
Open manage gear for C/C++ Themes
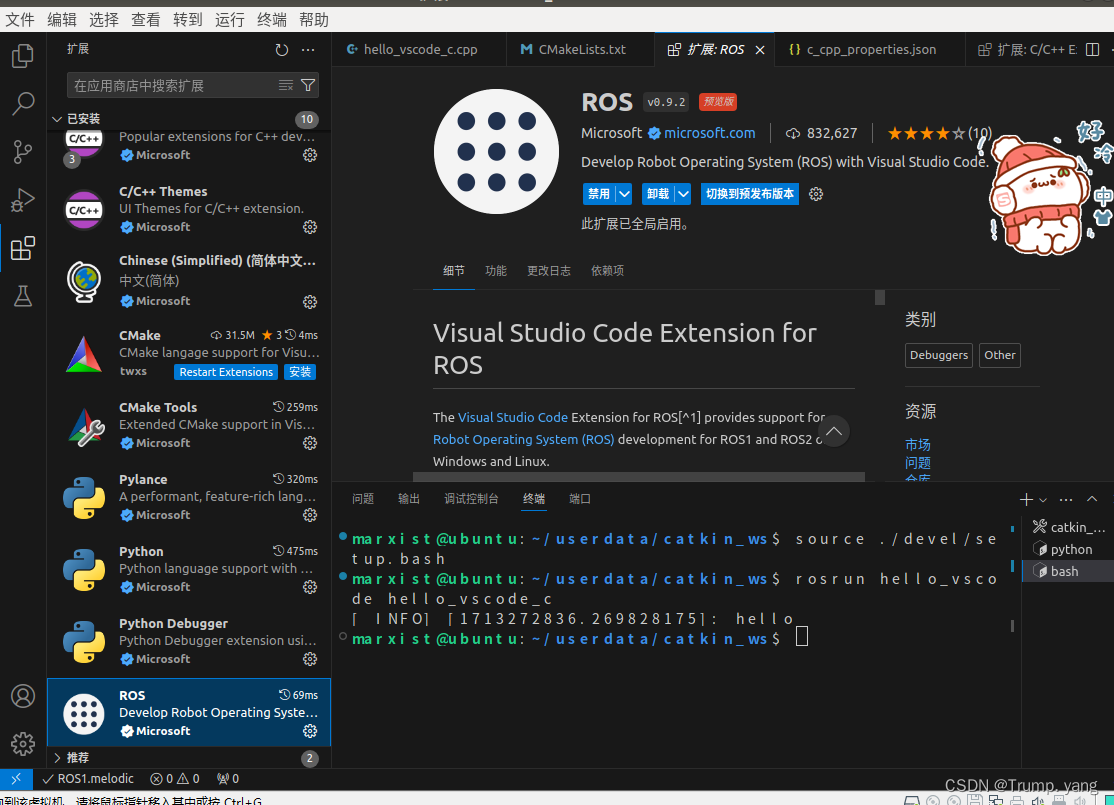[310, 227]
